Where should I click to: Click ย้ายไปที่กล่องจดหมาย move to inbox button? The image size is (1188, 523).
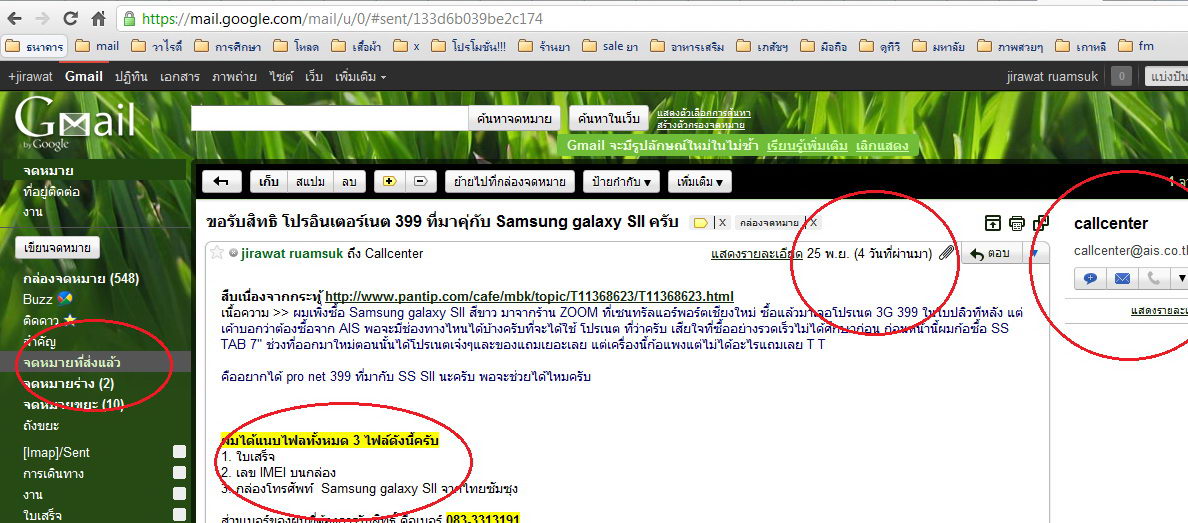point(510,181)
